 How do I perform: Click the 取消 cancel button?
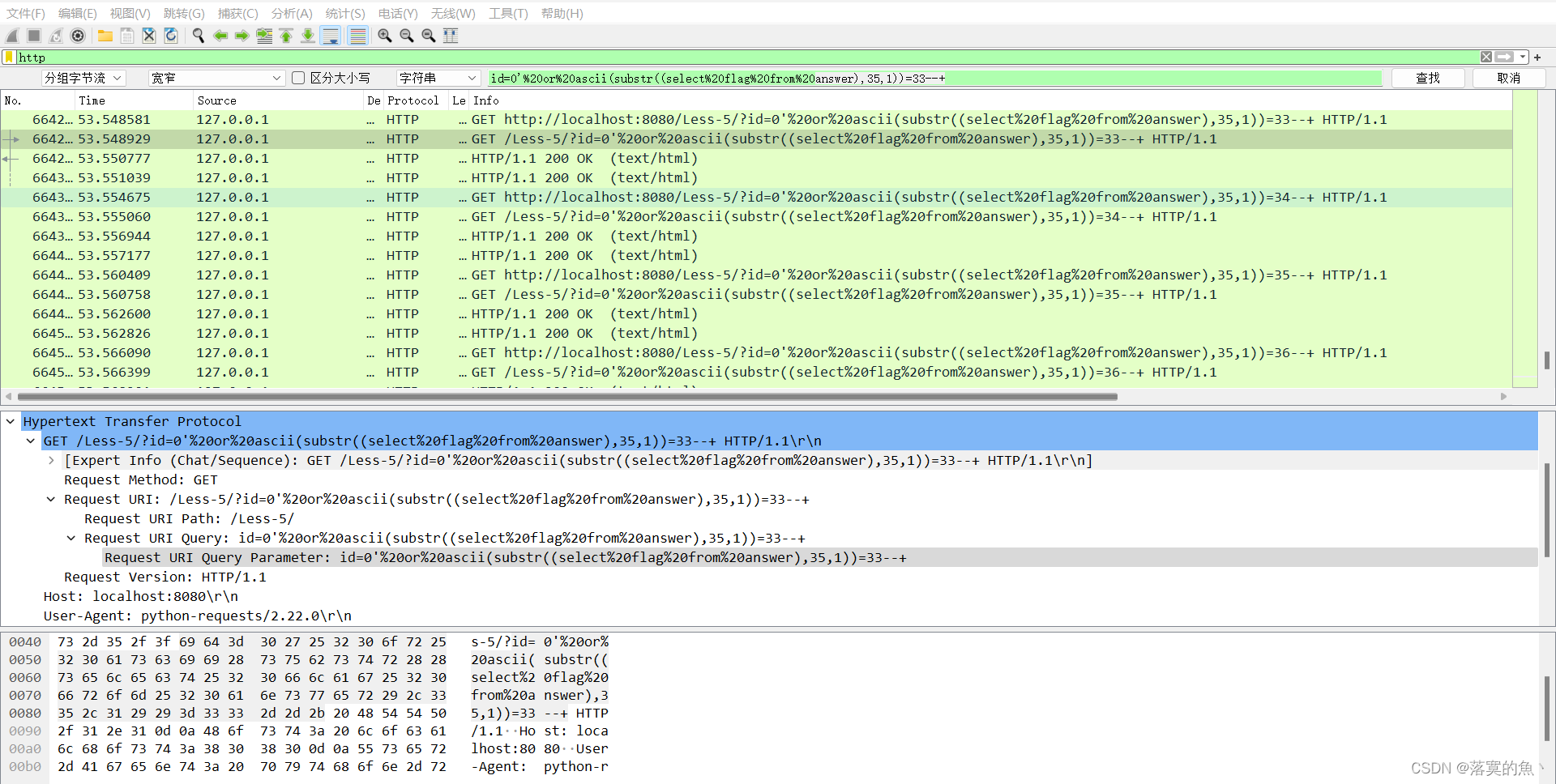click(1509, 78)
